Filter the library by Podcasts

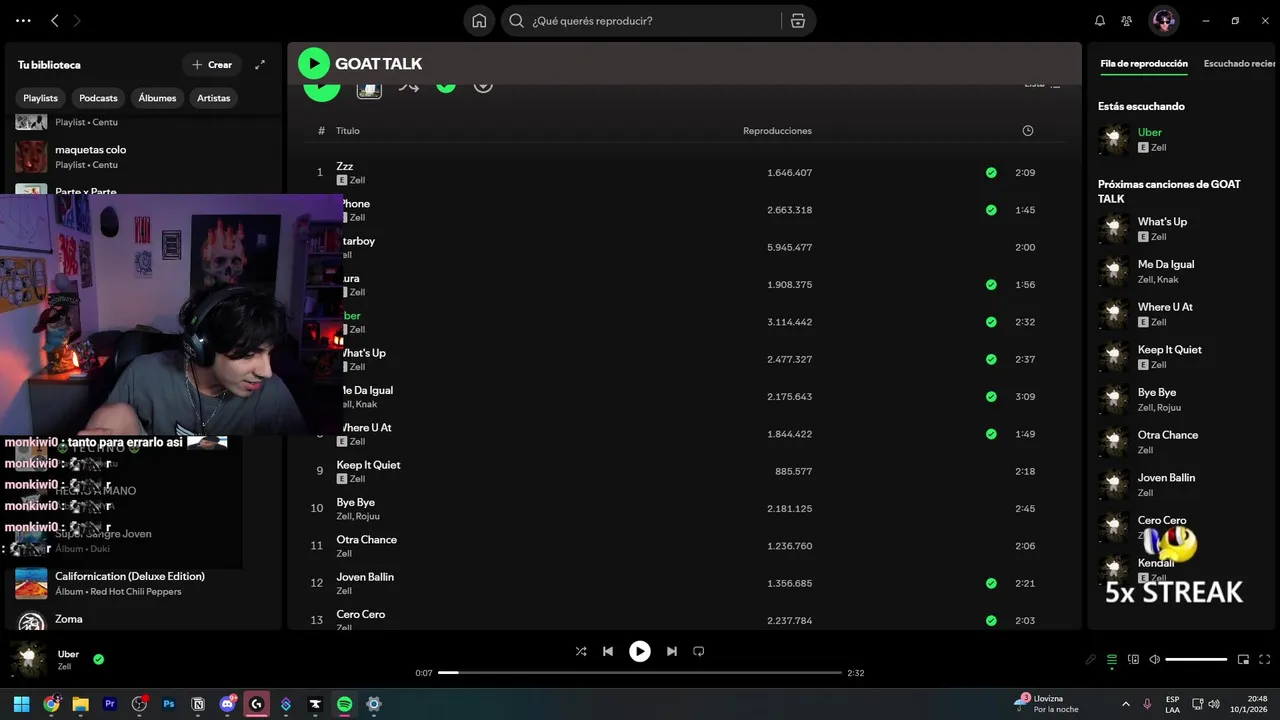(x=98, y=98)
